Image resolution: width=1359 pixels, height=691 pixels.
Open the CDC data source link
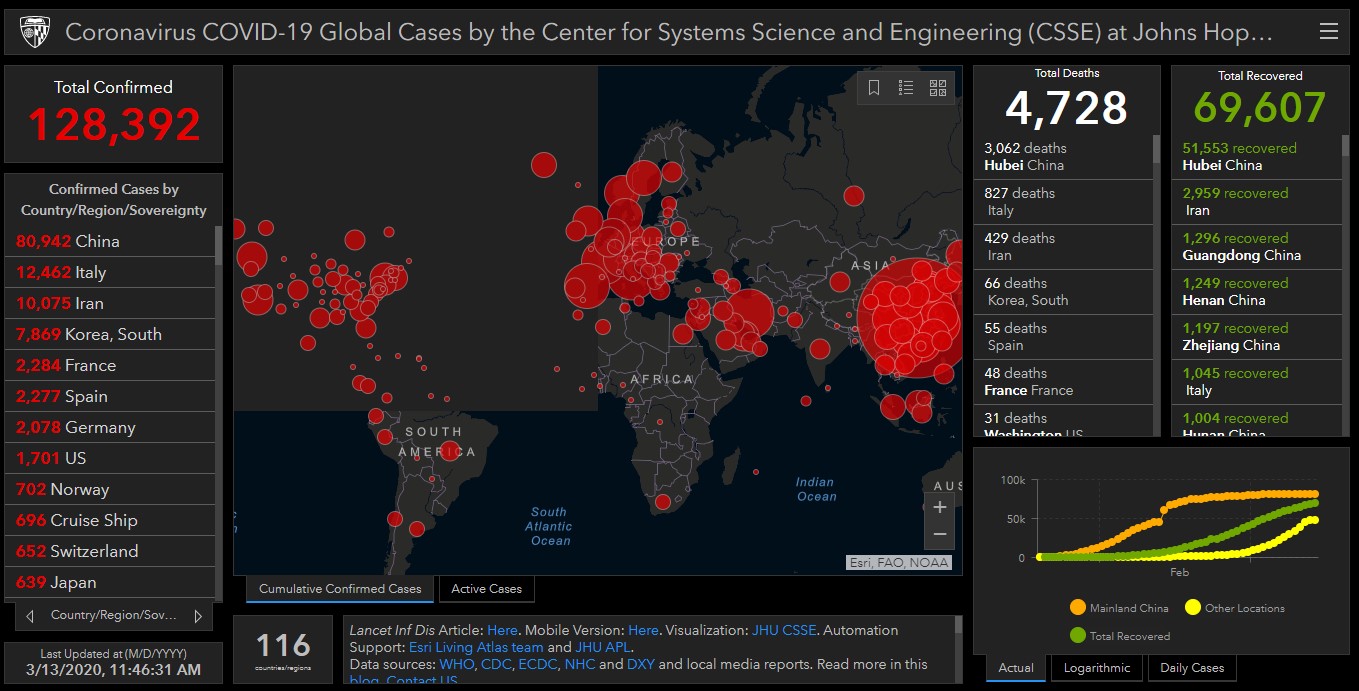(496, 664)
